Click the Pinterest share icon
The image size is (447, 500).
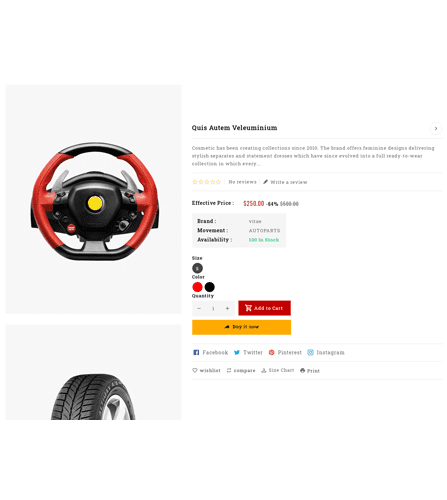(x=272, y=352)
